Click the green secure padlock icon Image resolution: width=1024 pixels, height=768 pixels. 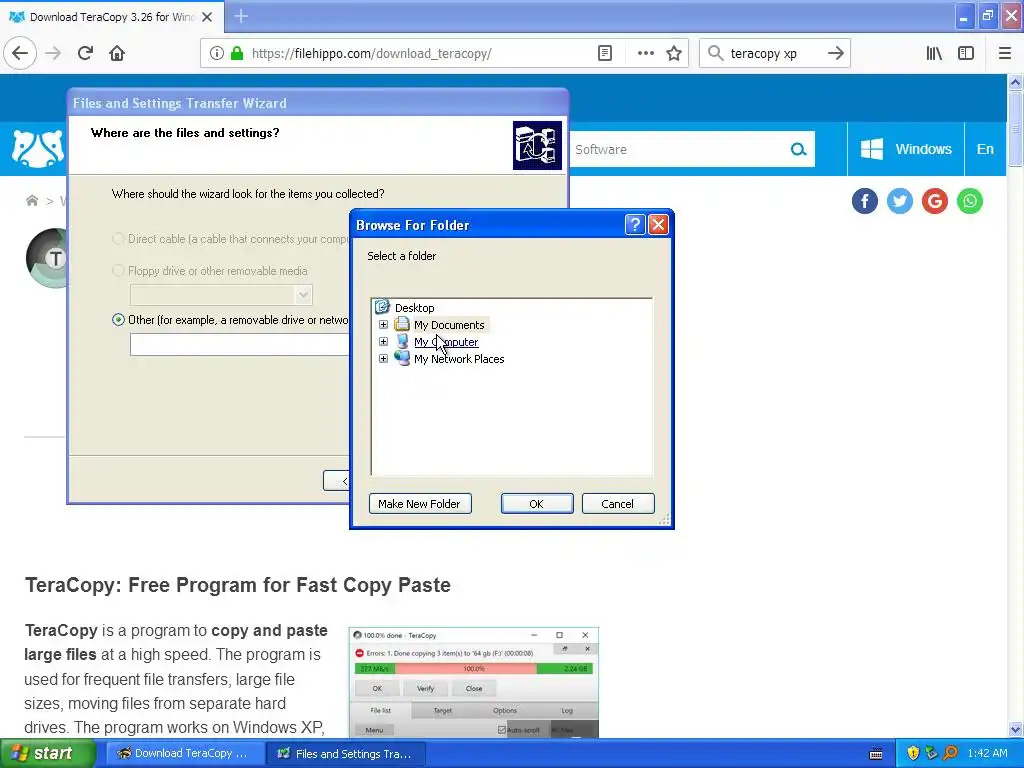click(237, 53)
